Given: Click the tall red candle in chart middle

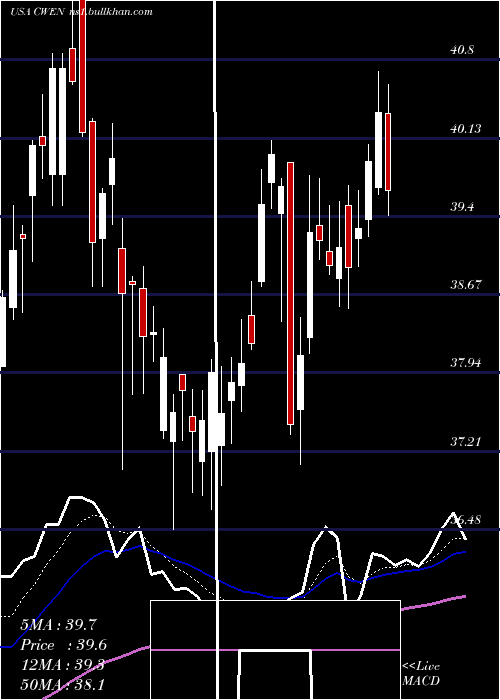Looking at the screenshot, I should click(x=291, y=293).
